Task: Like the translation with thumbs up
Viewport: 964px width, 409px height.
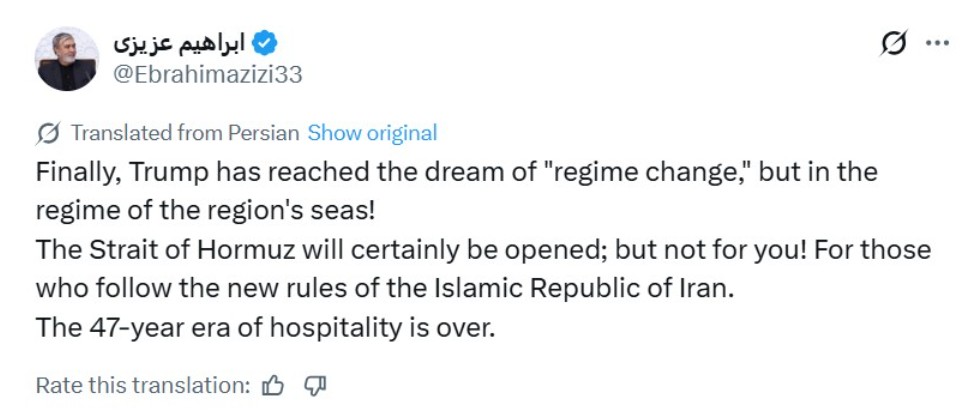Action: click(x=273, y=385)
